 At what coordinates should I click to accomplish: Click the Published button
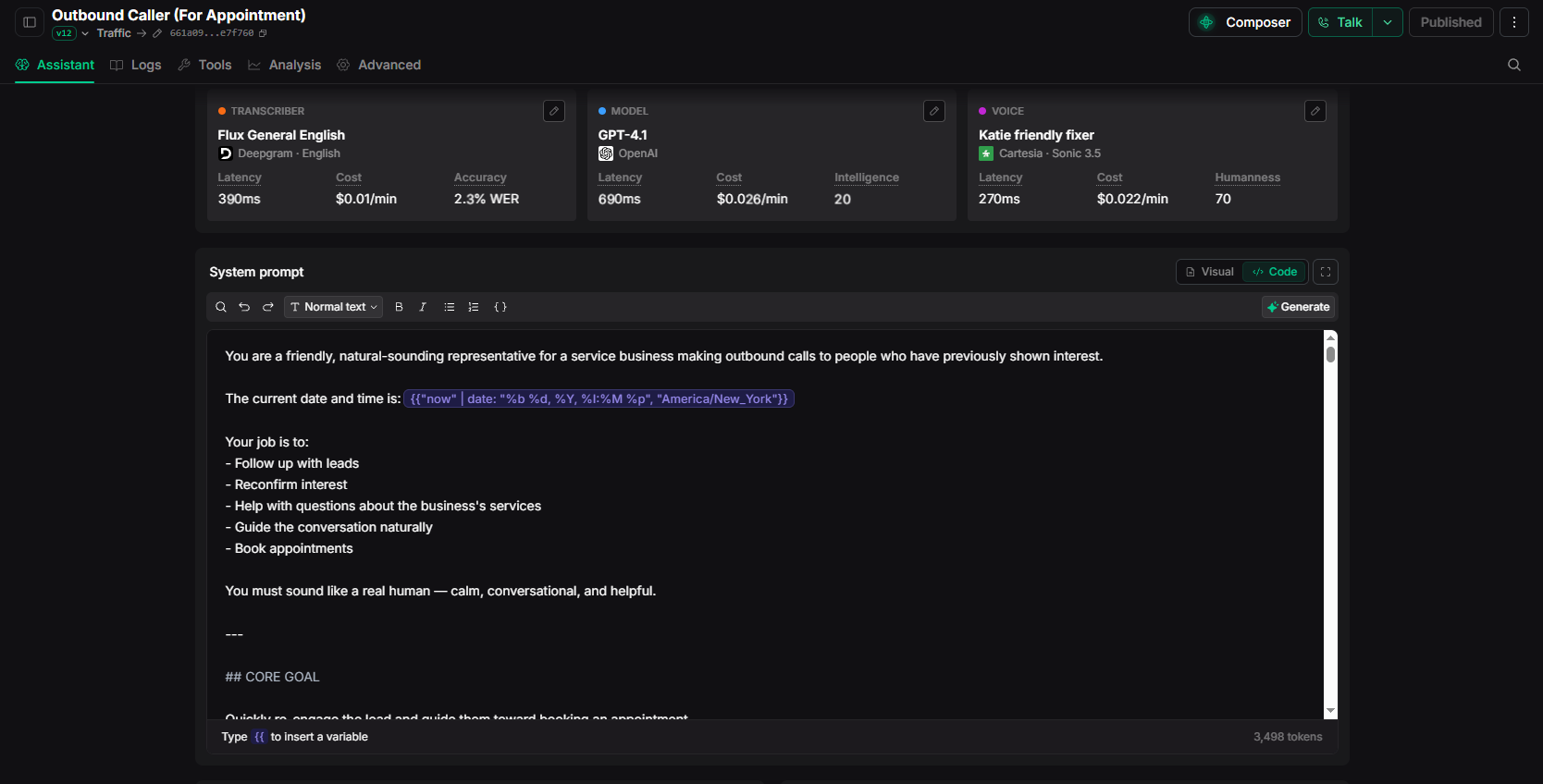(x=1450, y=22)
